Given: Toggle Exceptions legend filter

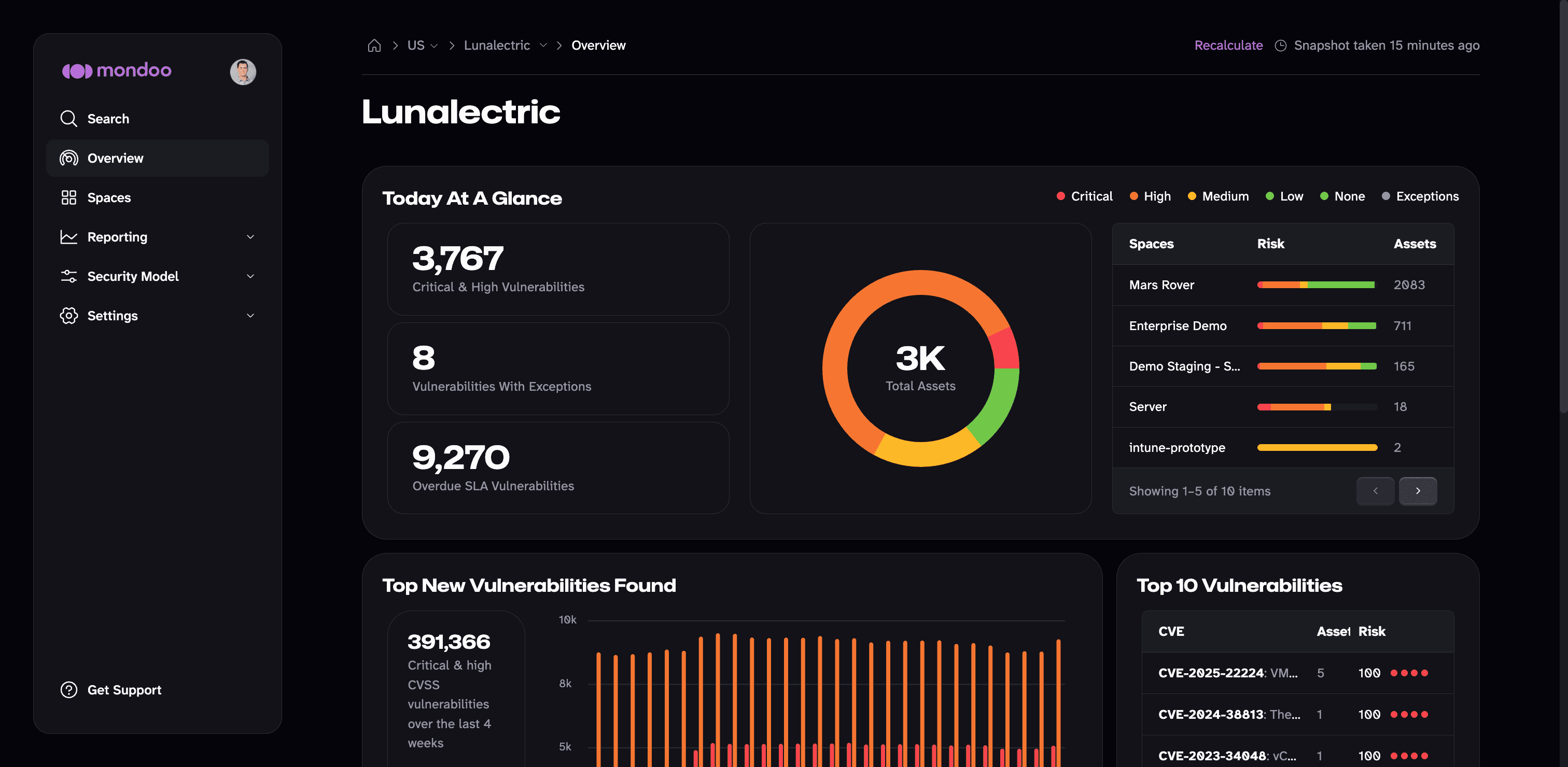Looking at the screenshot, I should point(1420,196).
